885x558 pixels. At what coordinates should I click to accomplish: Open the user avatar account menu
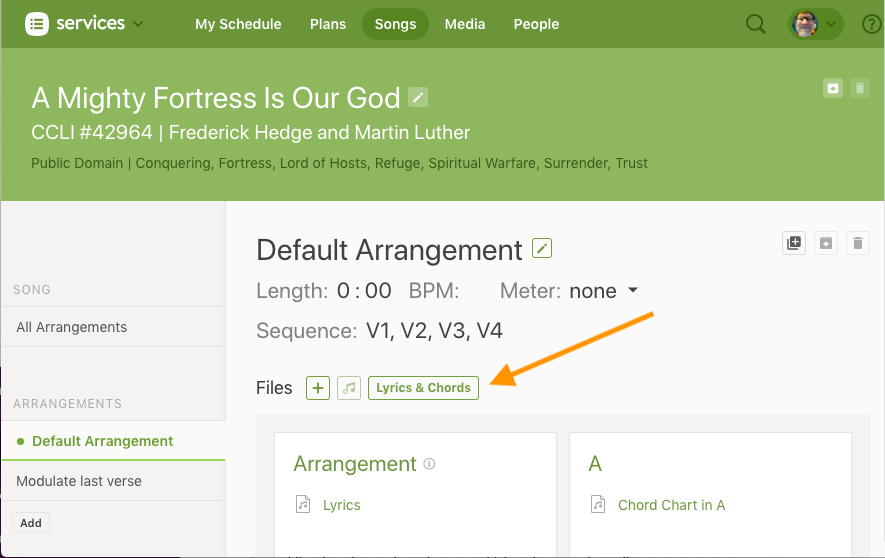pos(815,24)
